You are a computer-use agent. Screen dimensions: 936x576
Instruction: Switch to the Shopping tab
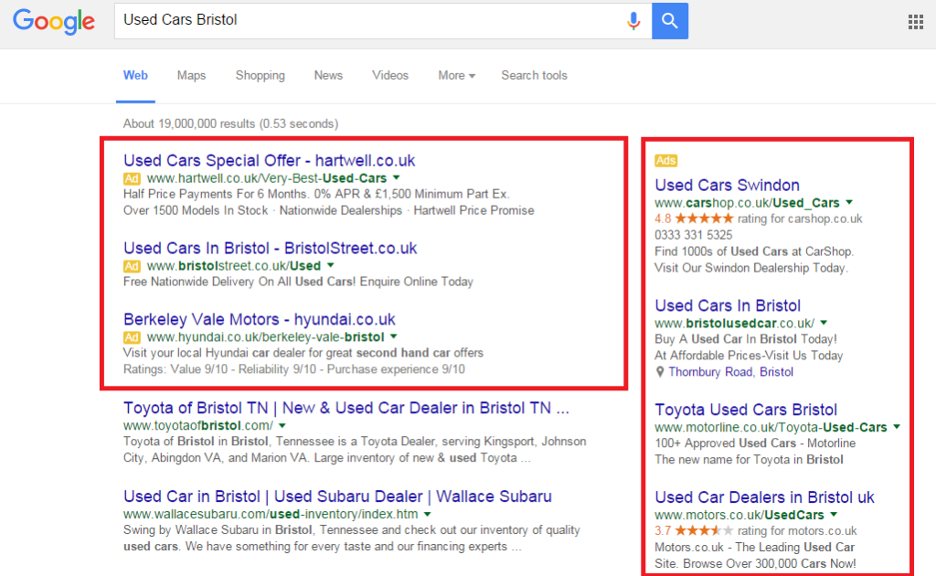point(260,75)
